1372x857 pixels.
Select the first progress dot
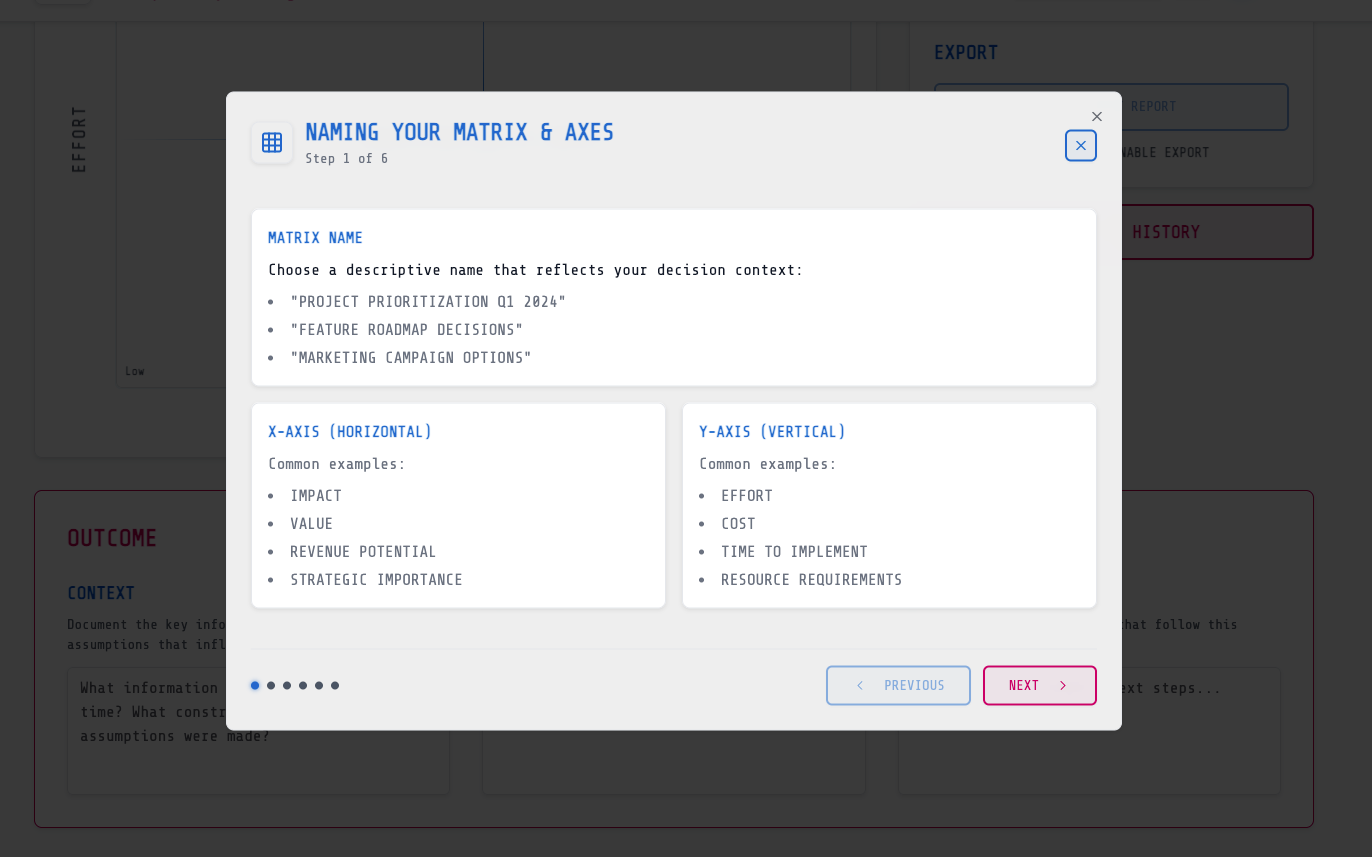point(255,685)
